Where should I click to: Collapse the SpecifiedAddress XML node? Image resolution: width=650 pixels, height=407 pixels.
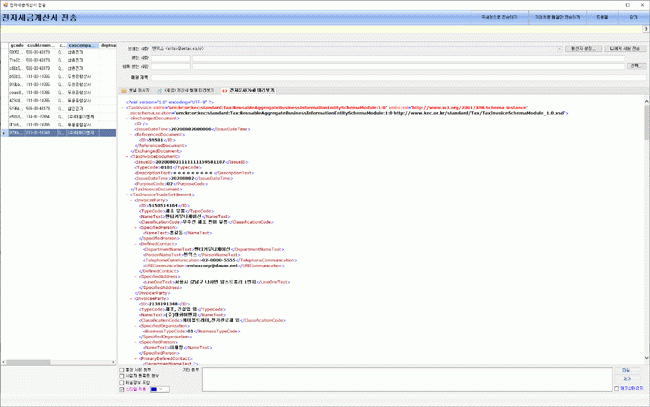[135, 276]
